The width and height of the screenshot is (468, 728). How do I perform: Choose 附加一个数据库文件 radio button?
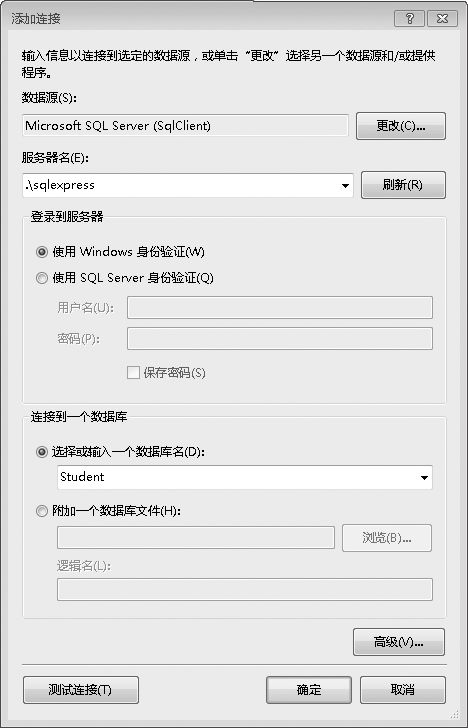[x=42, y=511]
